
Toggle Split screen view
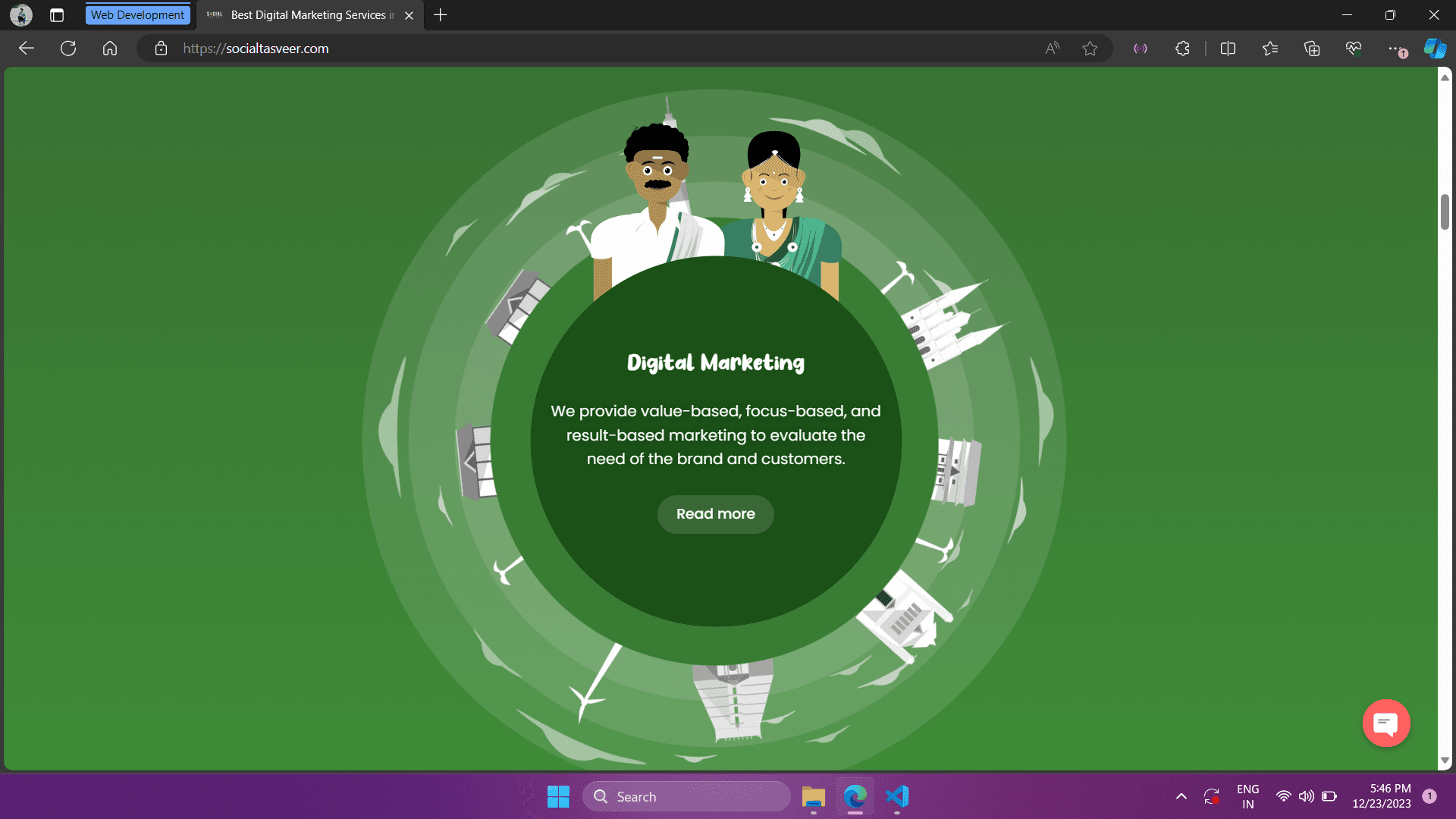tap(1228, 49)
